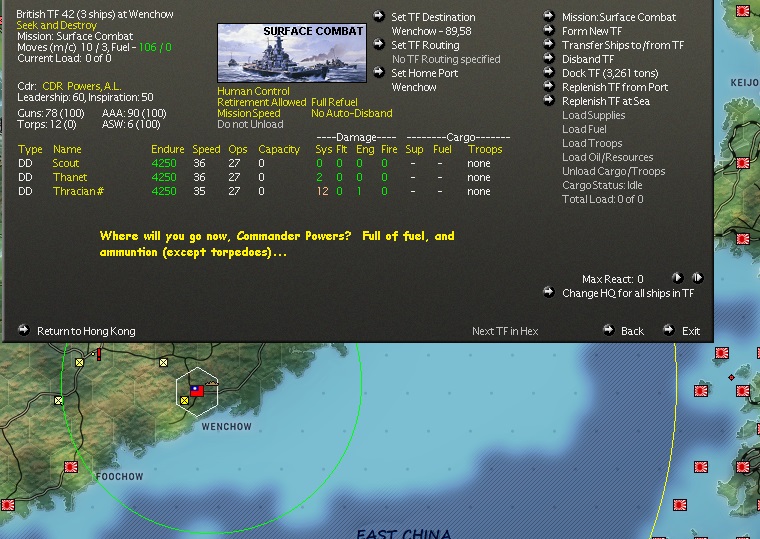Click the Surface Combat battleship image
Viewport: 760px width, 539px height.
point(292,53)
